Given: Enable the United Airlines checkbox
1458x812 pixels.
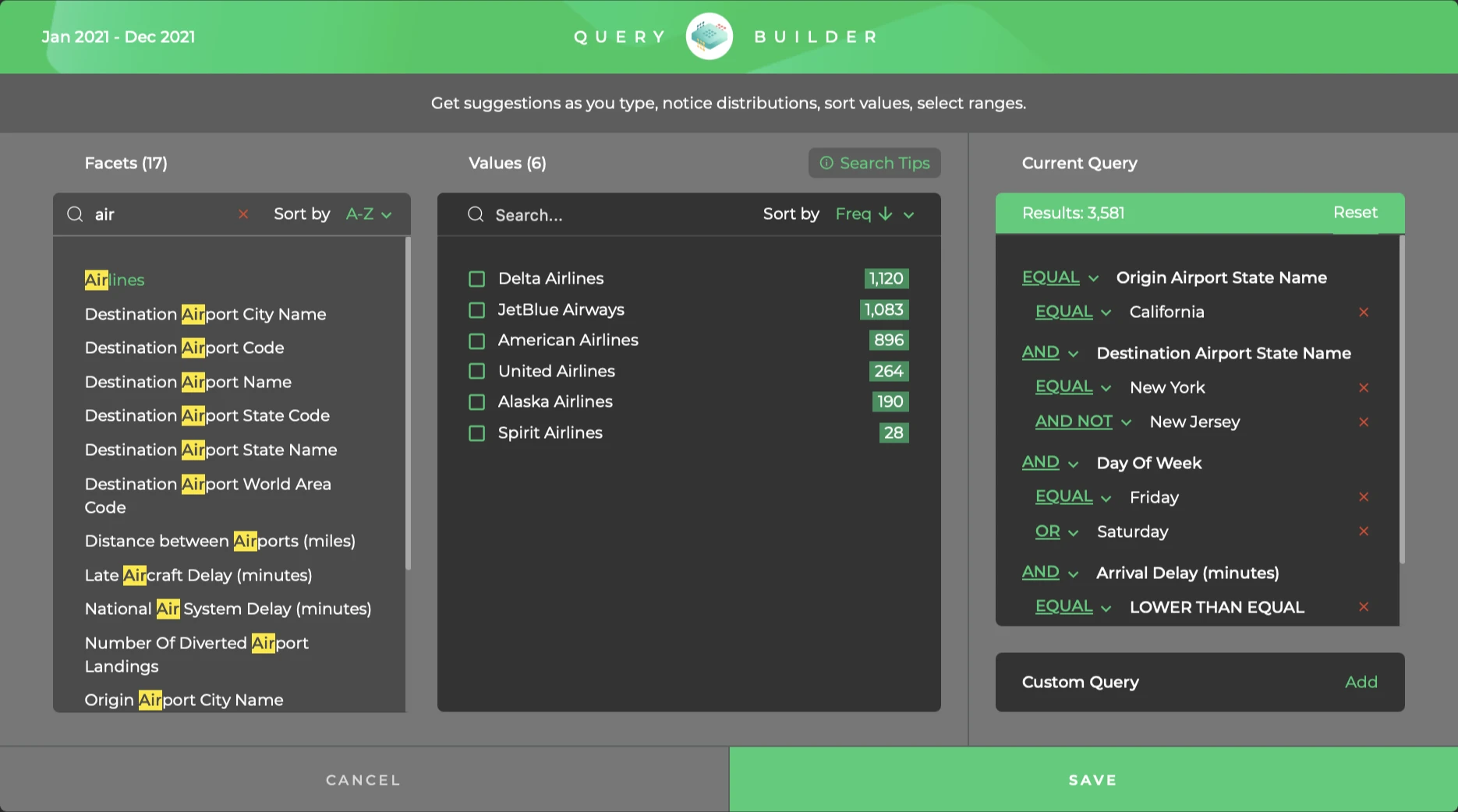Looking at the screenshot, I should click(x=476, y=372).
